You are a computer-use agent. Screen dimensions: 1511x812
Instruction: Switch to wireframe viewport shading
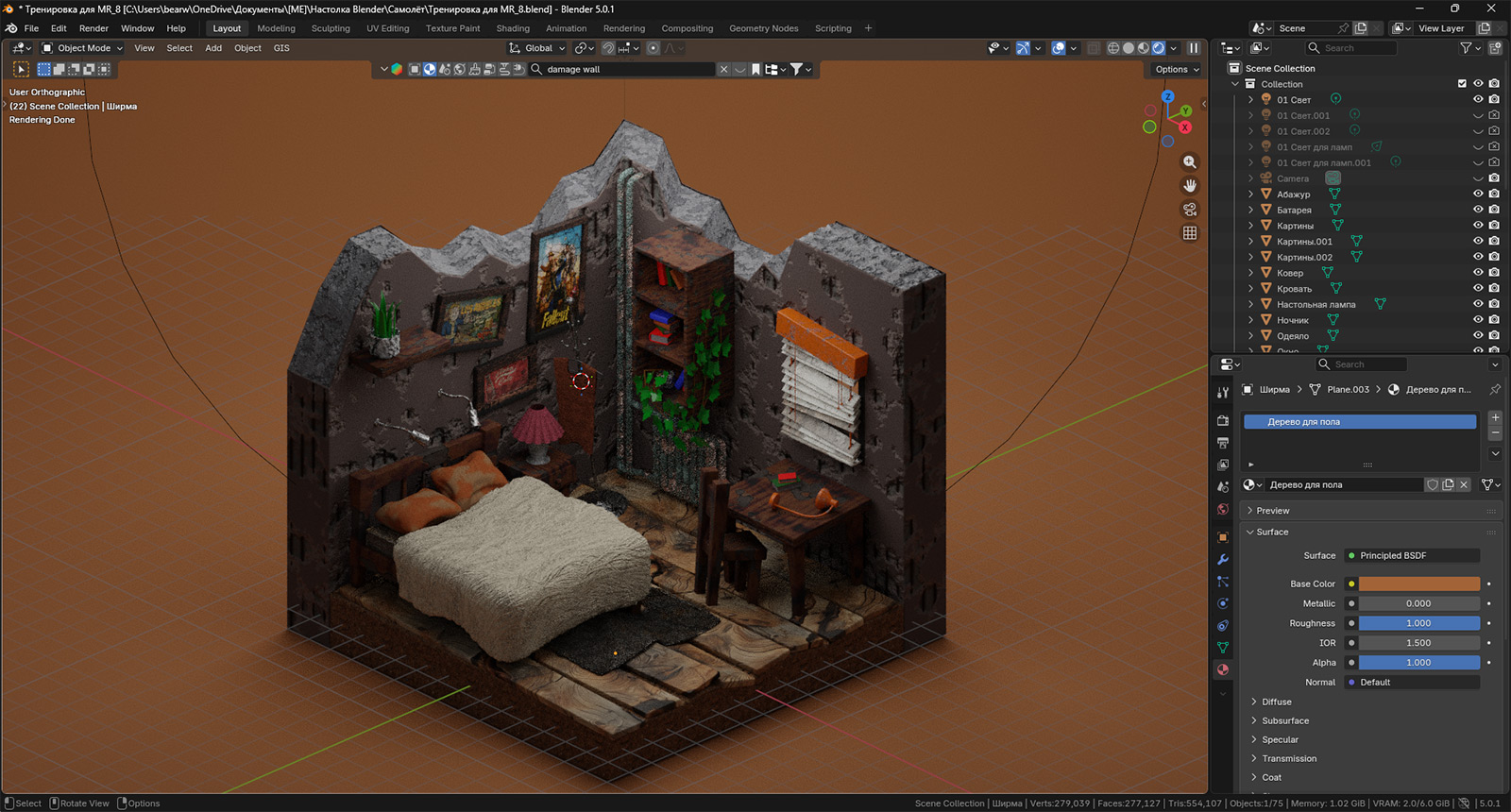pyautogui.click(x=1113, y=48)
